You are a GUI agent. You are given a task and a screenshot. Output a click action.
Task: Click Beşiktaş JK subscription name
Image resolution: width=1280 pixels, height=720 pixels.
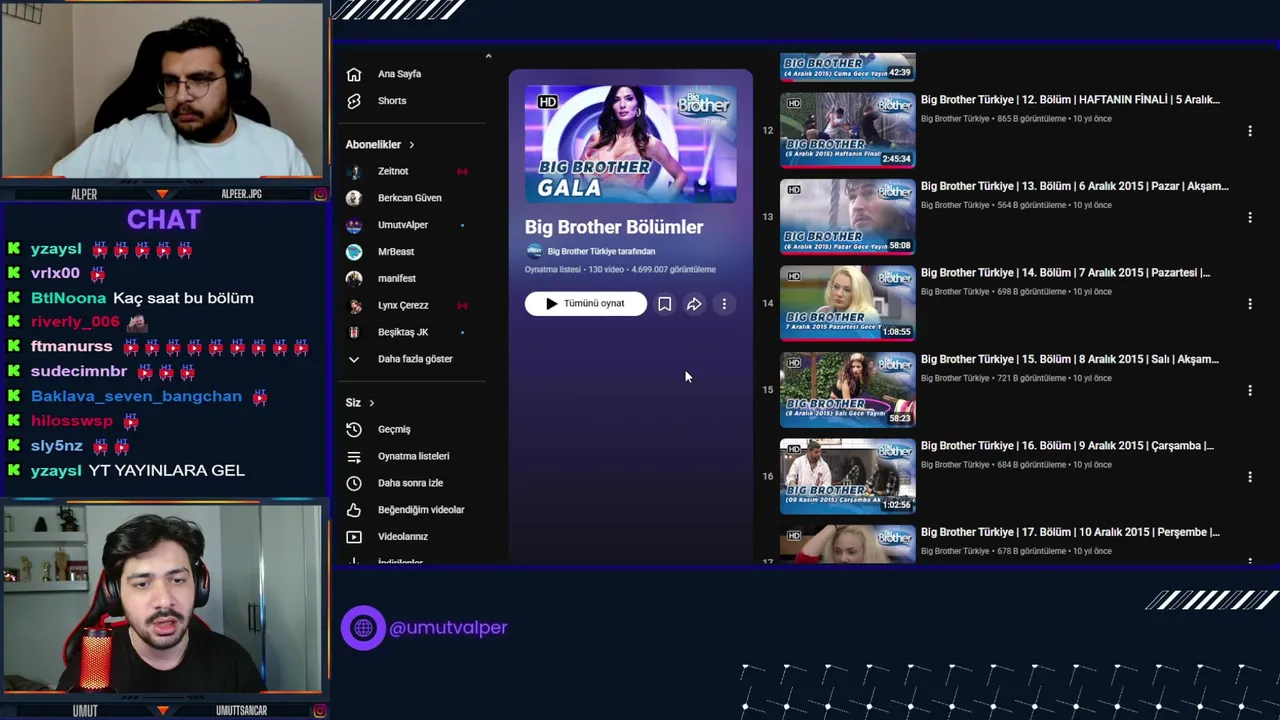click(x=403, y=332)
